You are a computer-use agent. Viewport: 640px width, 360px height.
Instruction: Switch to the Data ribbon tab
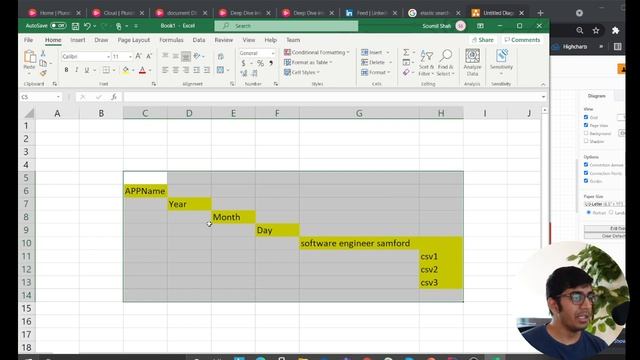click(x=199, y=40)
